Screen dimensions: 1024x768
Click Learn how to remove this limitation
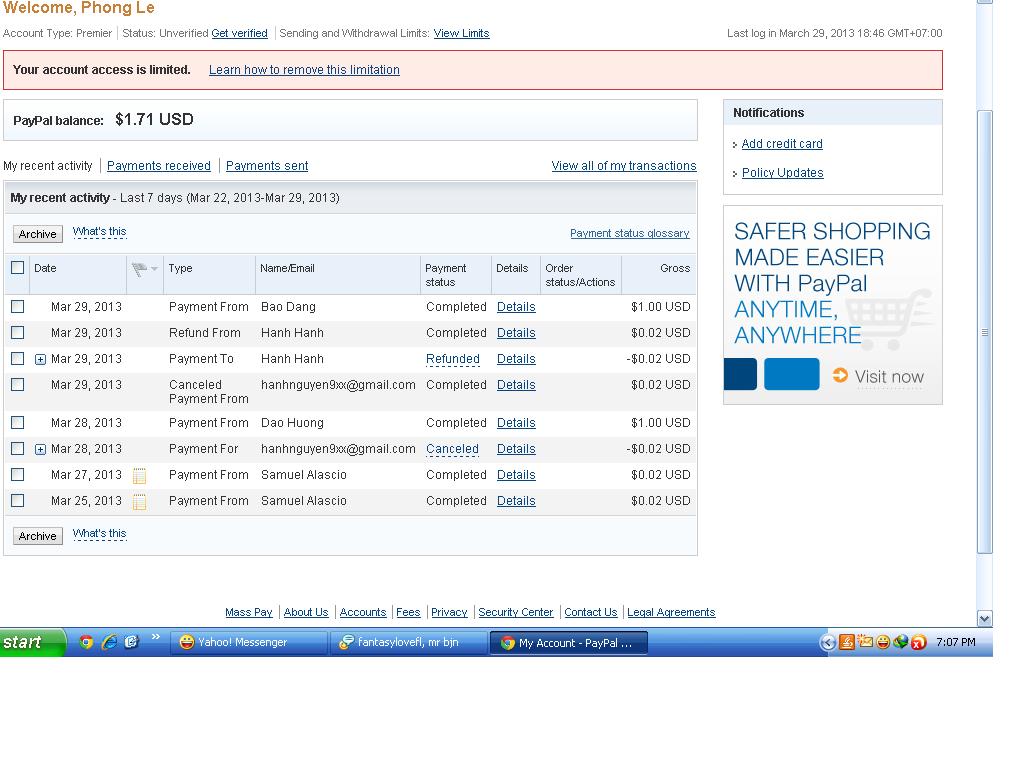click(x=304, y=70)
